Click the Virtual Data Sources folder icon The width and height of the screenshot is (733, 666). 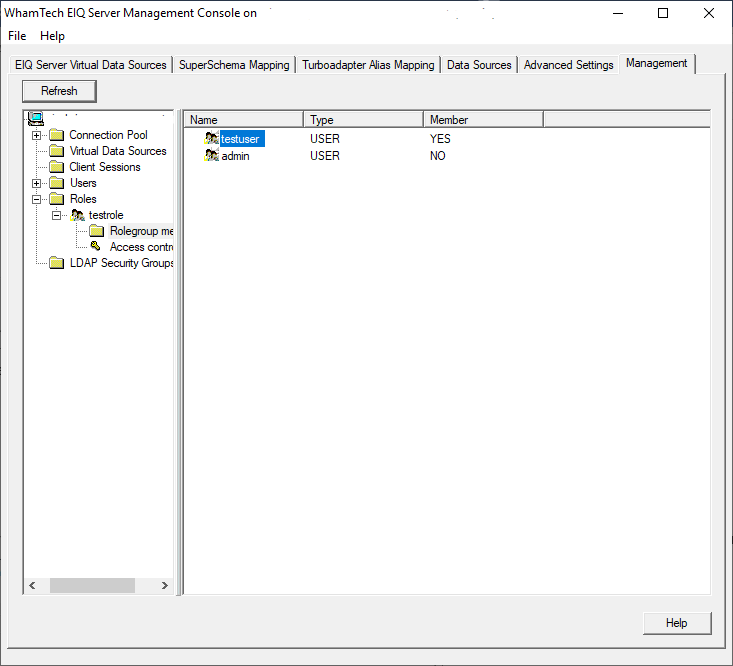56,151
